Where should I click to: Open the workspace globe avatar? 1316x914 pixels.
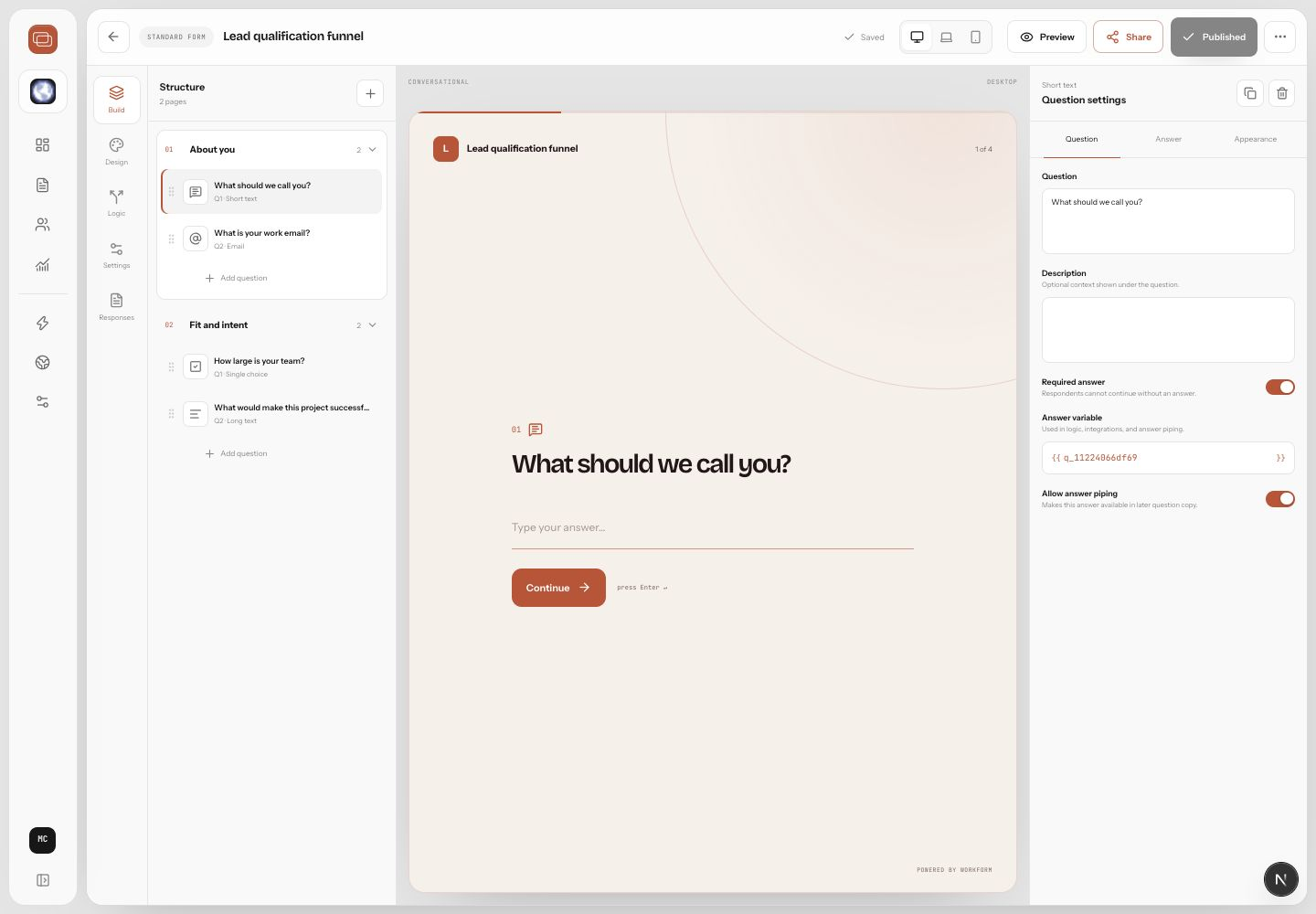pos(43,91)
